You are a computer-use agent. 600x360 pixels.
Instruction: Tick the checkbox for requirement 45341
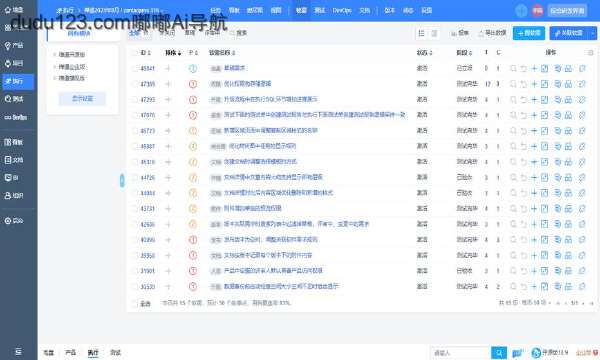click(134, 68)
